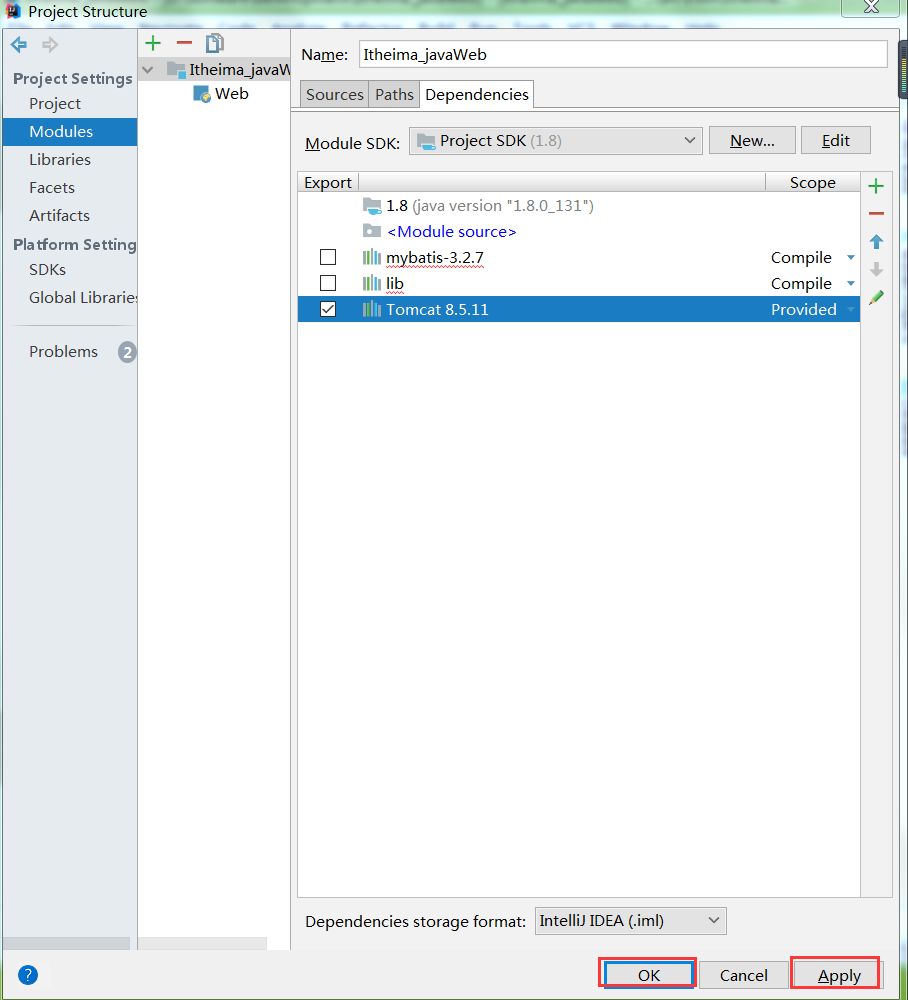Check Export for mybatis-3.2.7

tap(328, 257)
